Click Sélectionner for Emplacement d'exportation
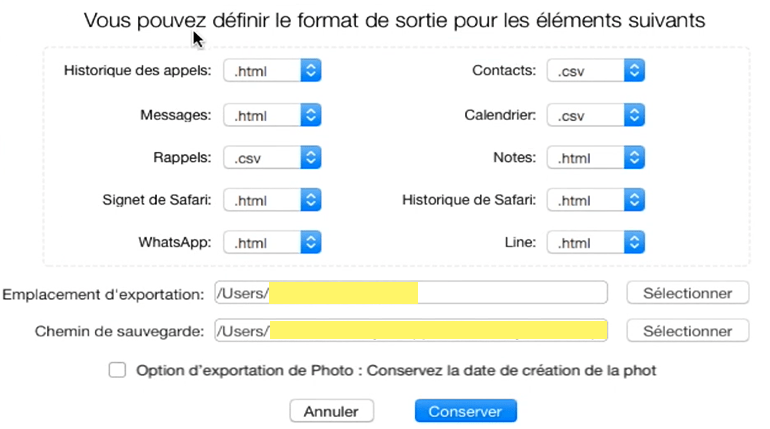 [x=688, y=293]
